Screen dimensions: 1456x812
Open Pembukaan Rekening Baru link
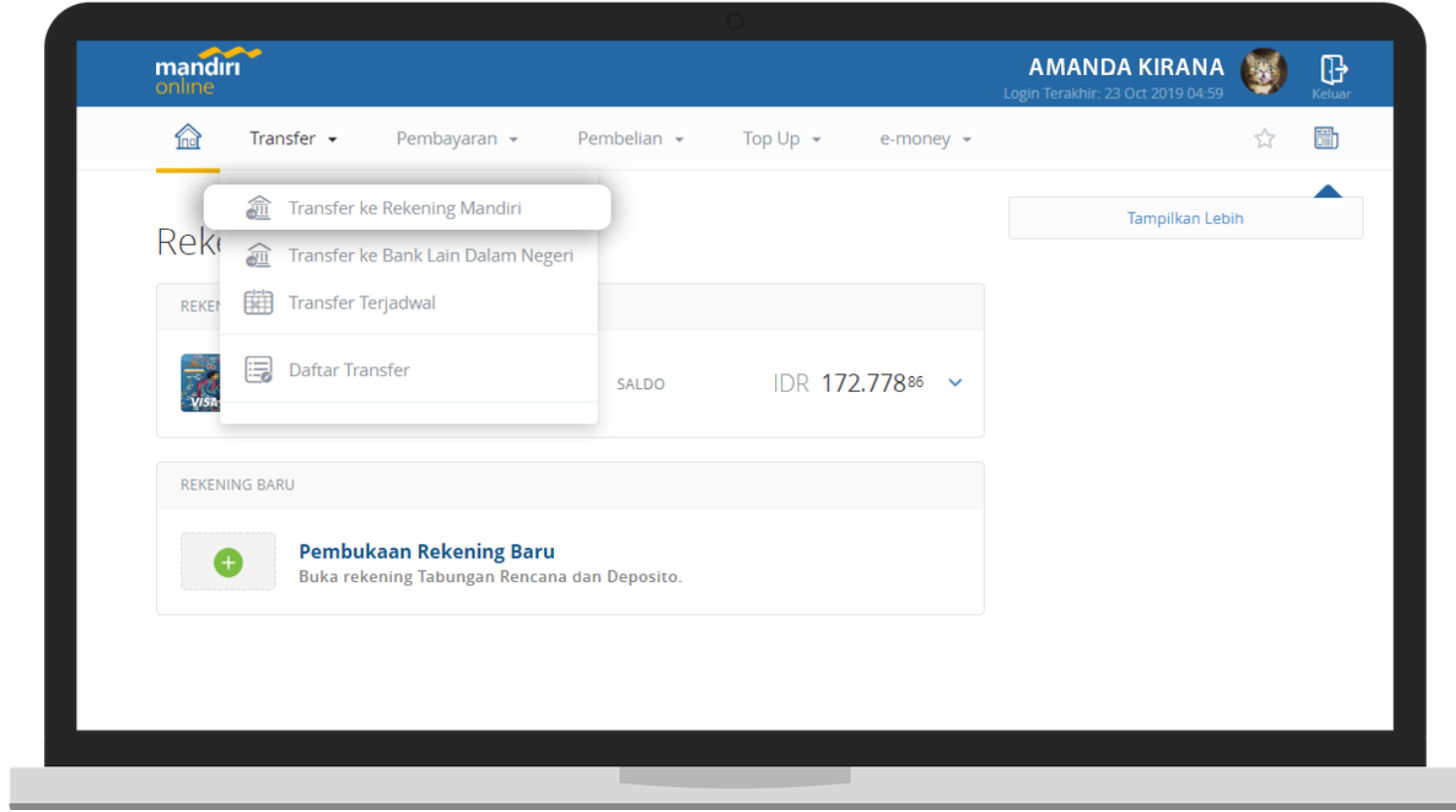point(426,551)
